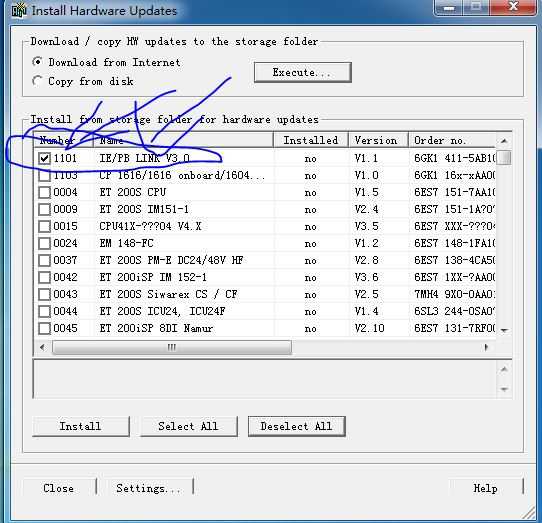Check the 1103 CP 1616 checkbox
The height and width of the screenshot is (523, 542).
coord(45,175)
